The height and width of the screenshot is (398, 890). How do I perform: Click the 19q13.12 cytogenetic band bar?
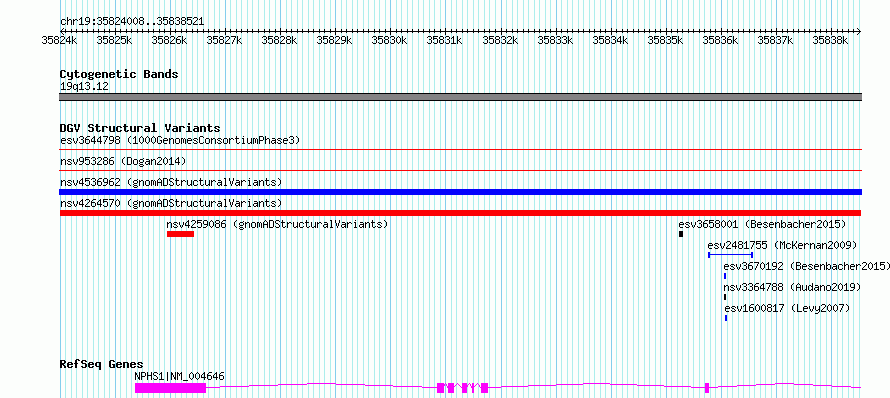coord(460,97)
